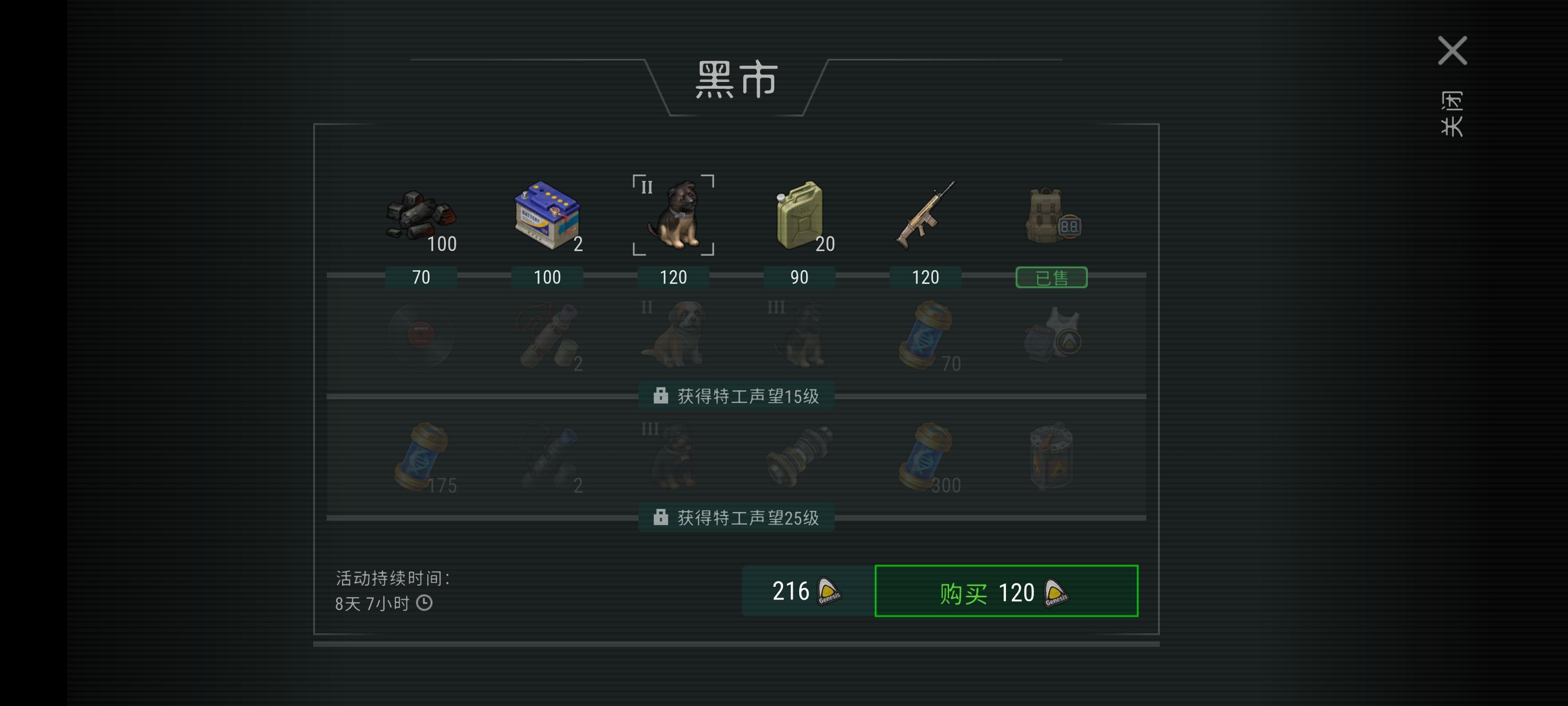Click the locked body armor item
The image size is (1568, 706).
(1053, 335)
